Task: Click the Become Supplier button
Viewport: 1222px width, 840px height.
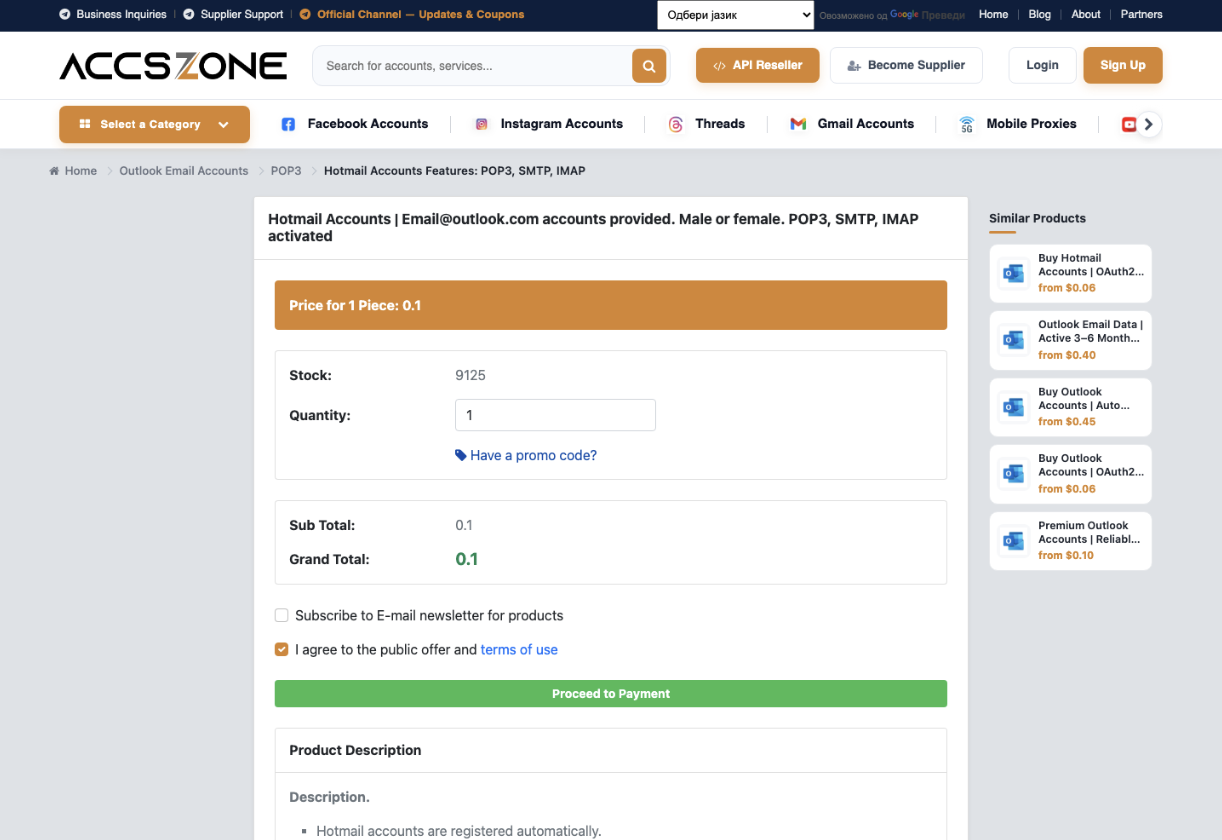Action: [906, 66]
